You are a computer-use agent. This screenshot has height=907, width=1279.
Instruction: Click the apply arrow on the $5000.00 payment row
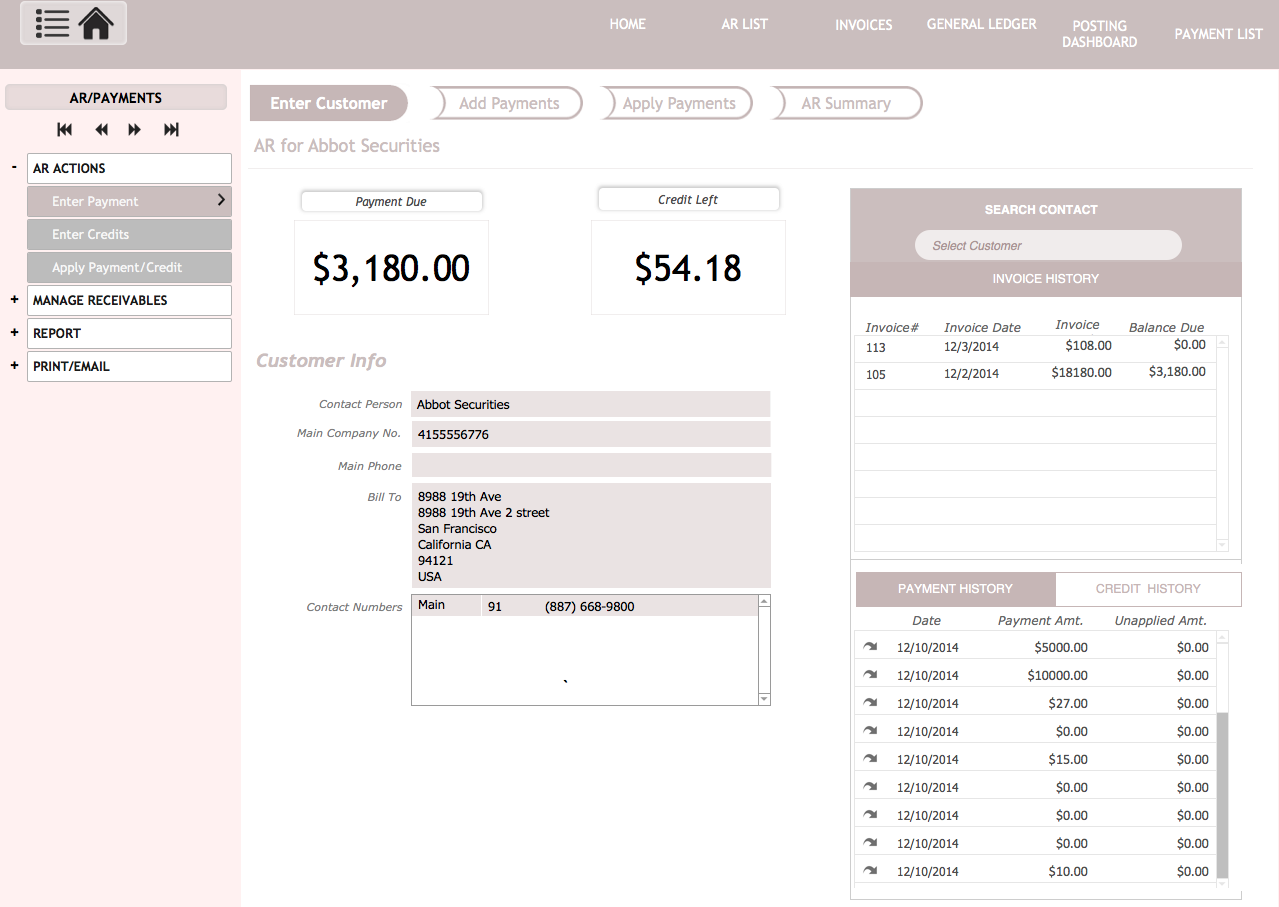tap(869, 646)
